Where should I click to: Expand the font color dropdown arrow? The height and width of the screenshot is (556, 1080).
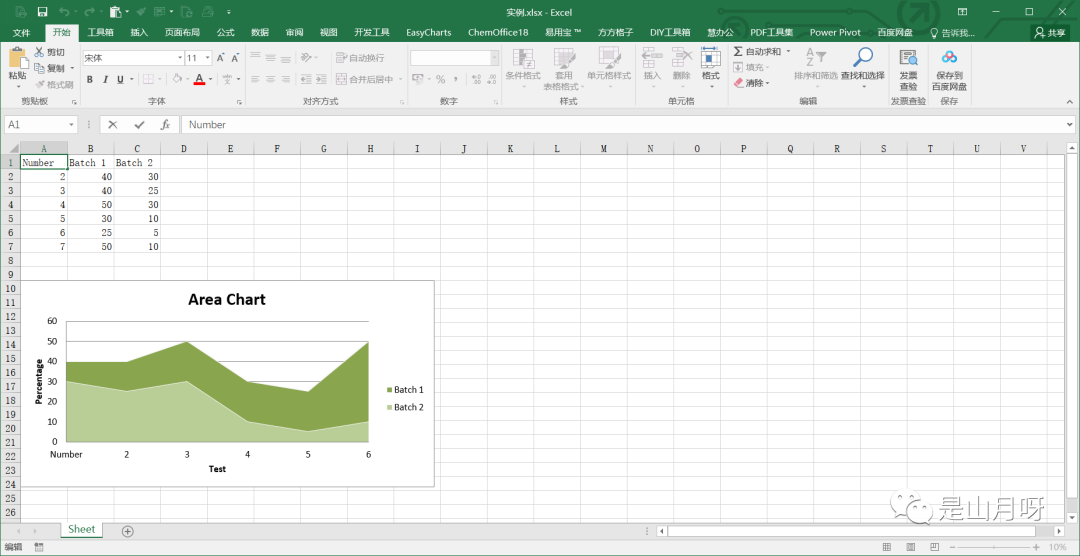(x=210, y=79)
